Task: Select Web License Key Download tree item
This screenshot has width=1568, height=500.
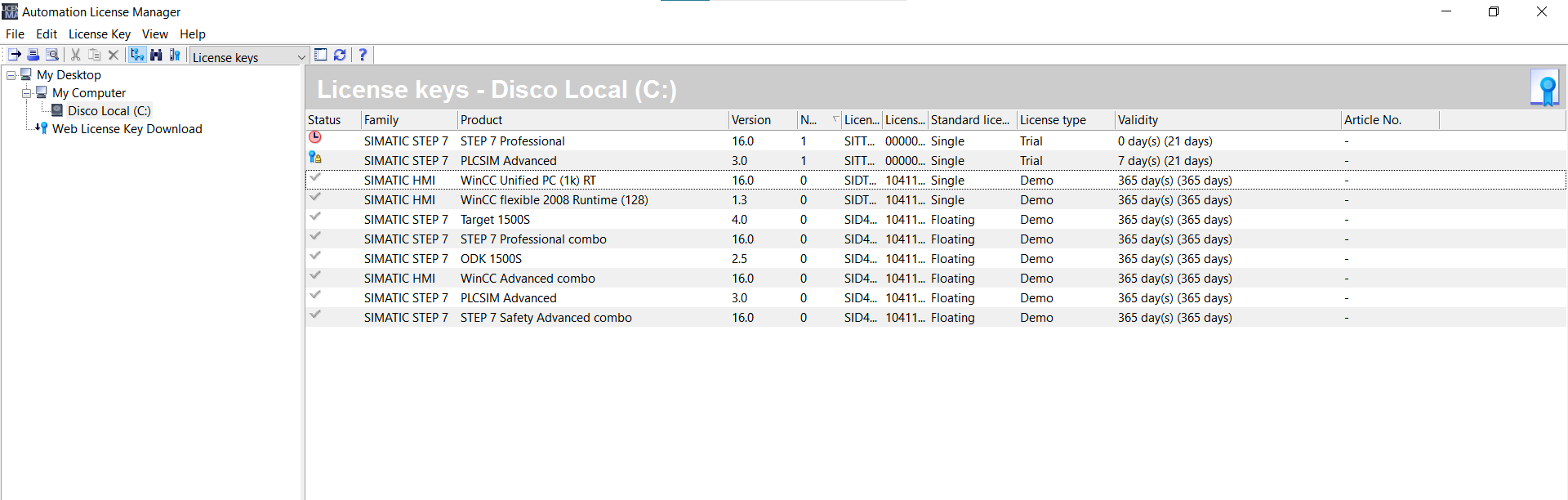Action: tap(127, 129)
